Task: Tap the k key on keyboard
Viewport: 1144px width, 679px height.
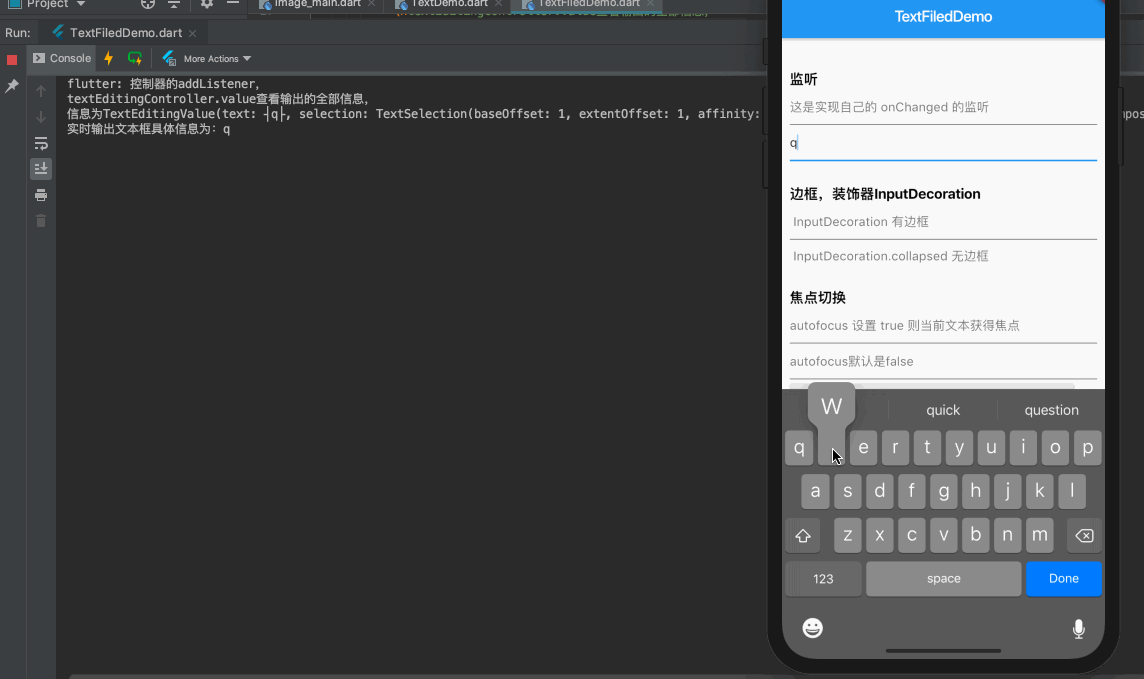Action: (1040, 492)
